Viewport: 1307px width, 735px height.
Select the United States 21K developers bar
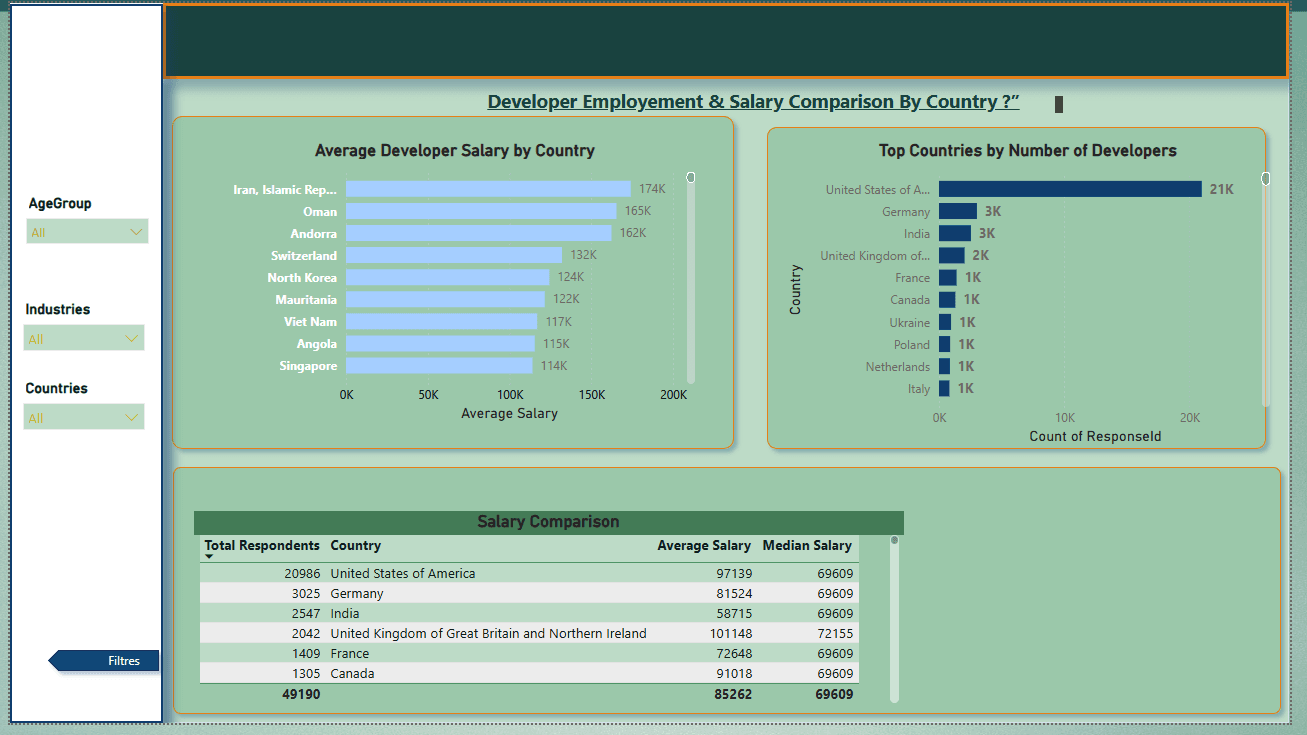[1070, 189]
